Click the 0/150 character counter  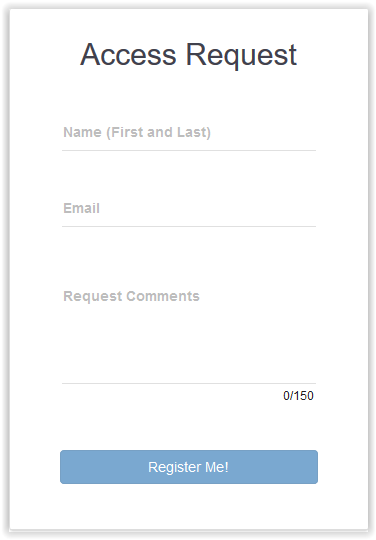point(298,396)
